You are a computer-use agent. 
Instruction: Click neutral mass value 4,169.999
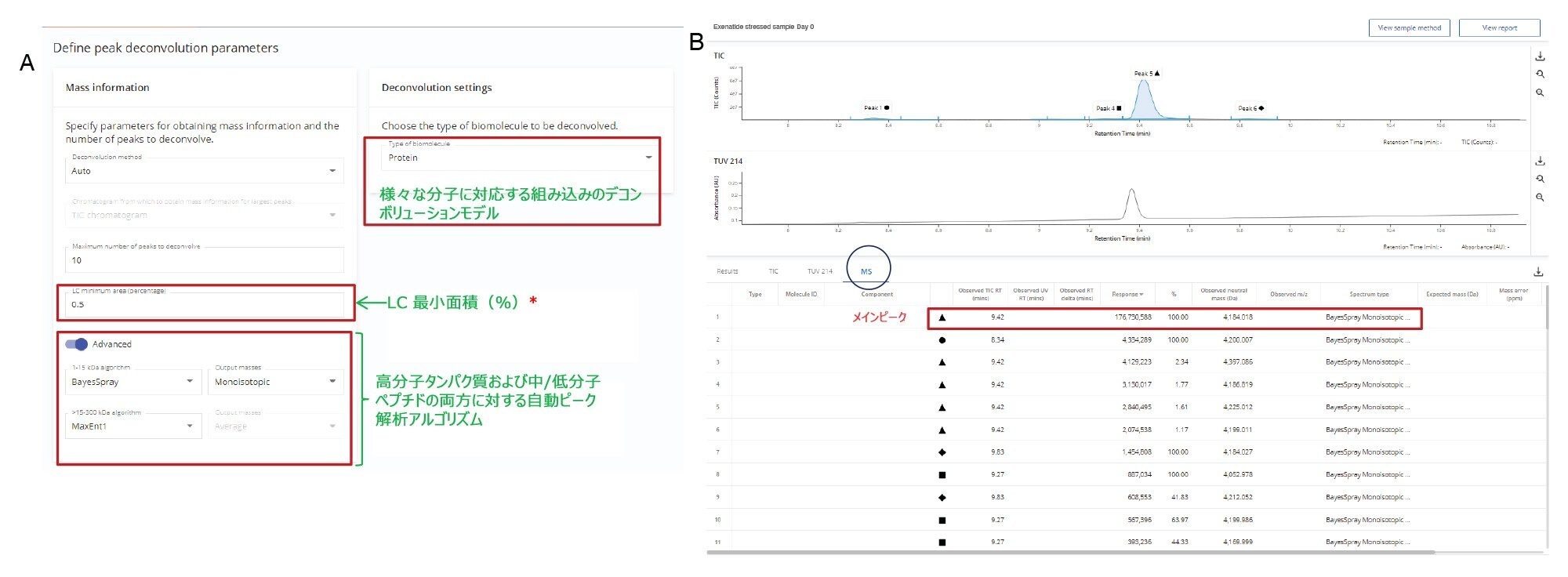pyautogui.click(x=1237, y=542)
